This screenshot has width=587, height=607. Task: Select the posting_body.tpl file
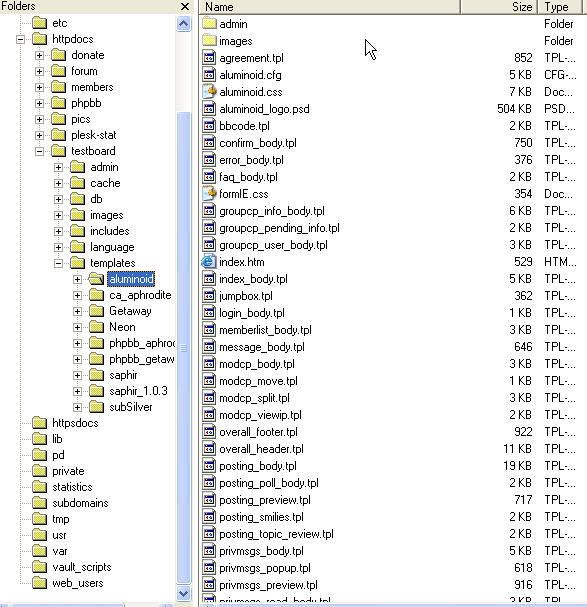[x=258, y=466]
